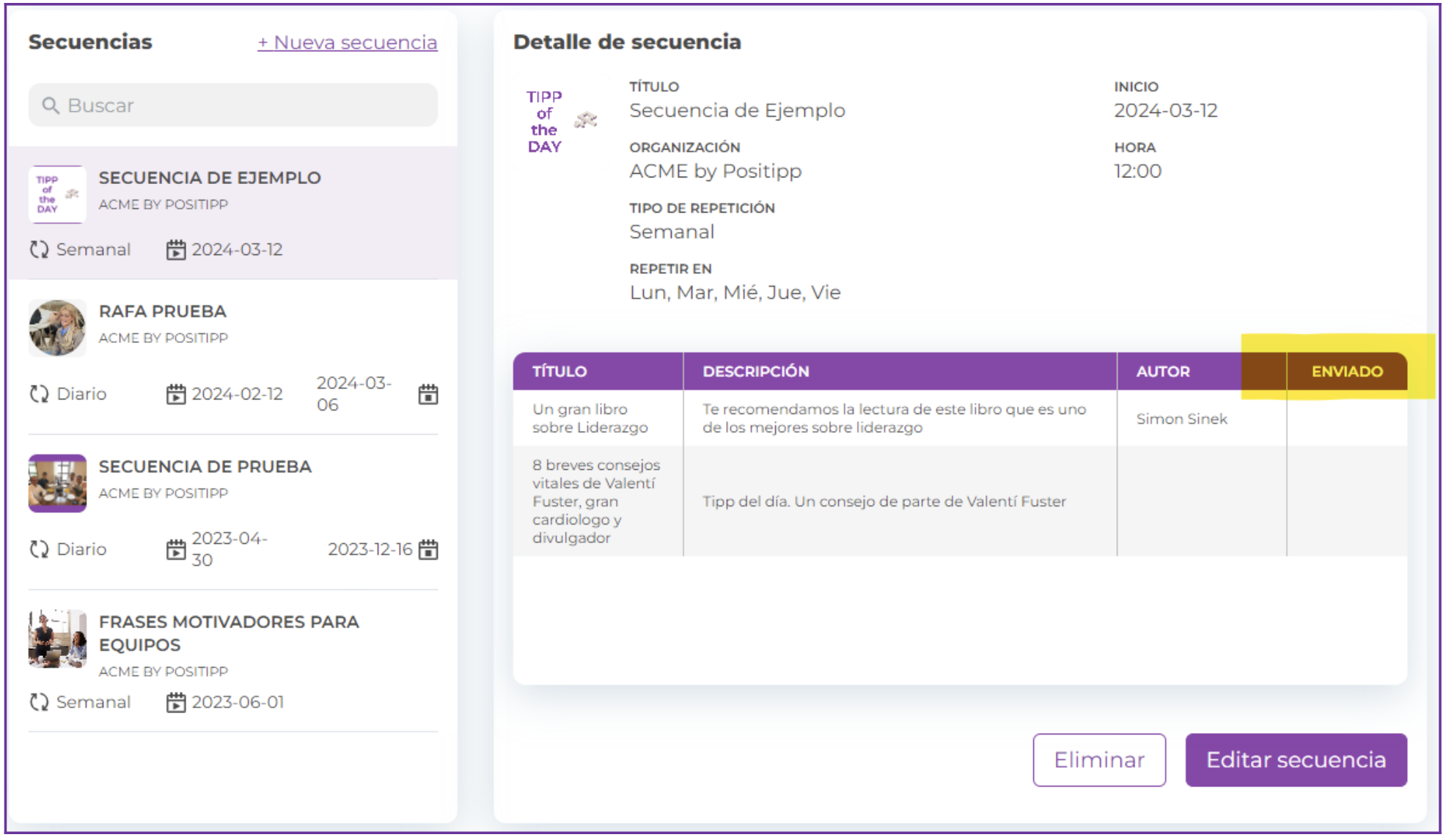The image size is (1446, 840).
Task: Click the repeat icon in Frases Motivadores row
Action: 39,702
